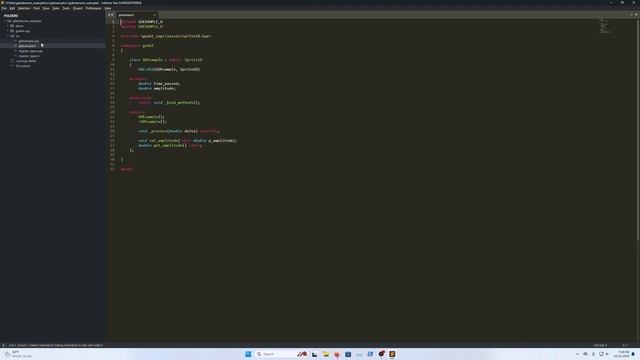Open the Tab Size 4 indentation selector

[600, 345]
